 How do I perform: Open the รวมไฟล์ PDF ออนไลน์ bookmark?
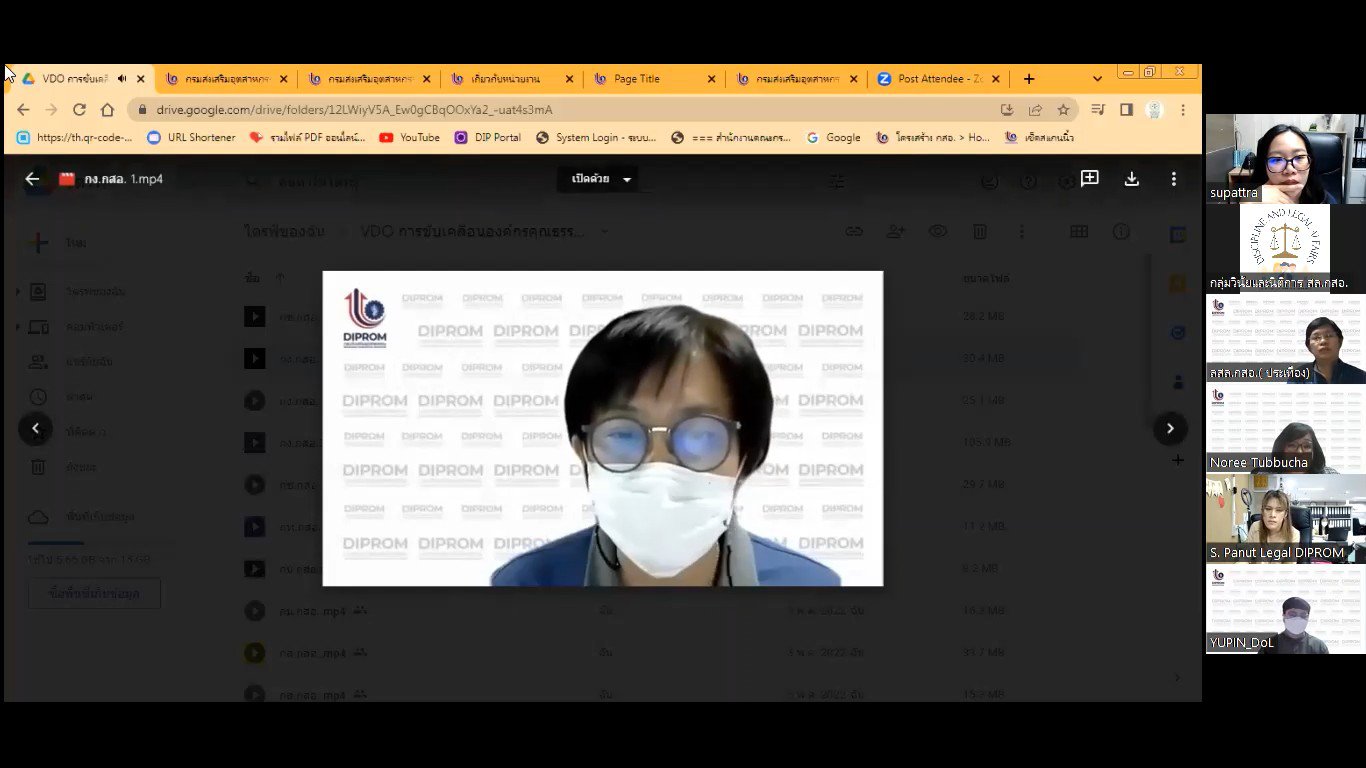(308, 138)
